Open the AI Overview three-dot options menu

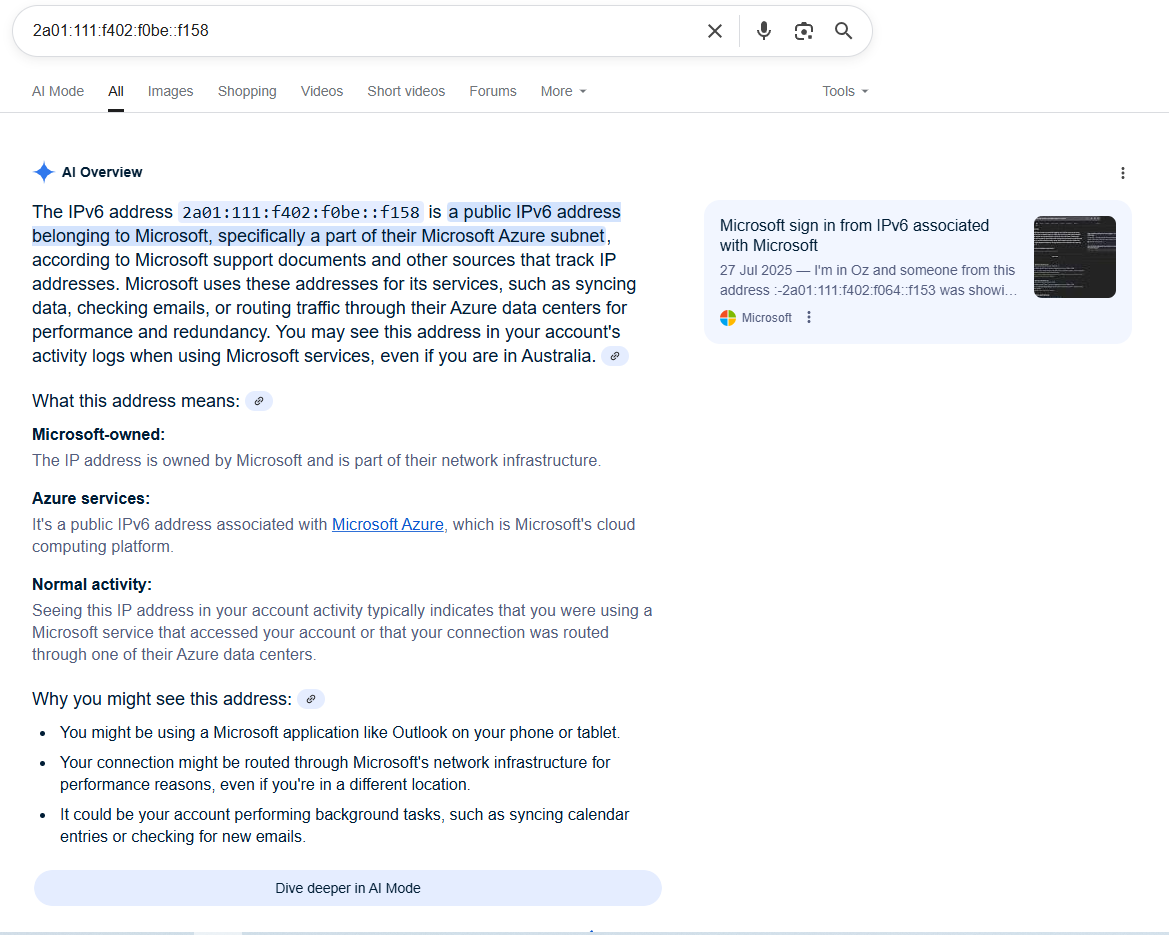(1123, 173)
